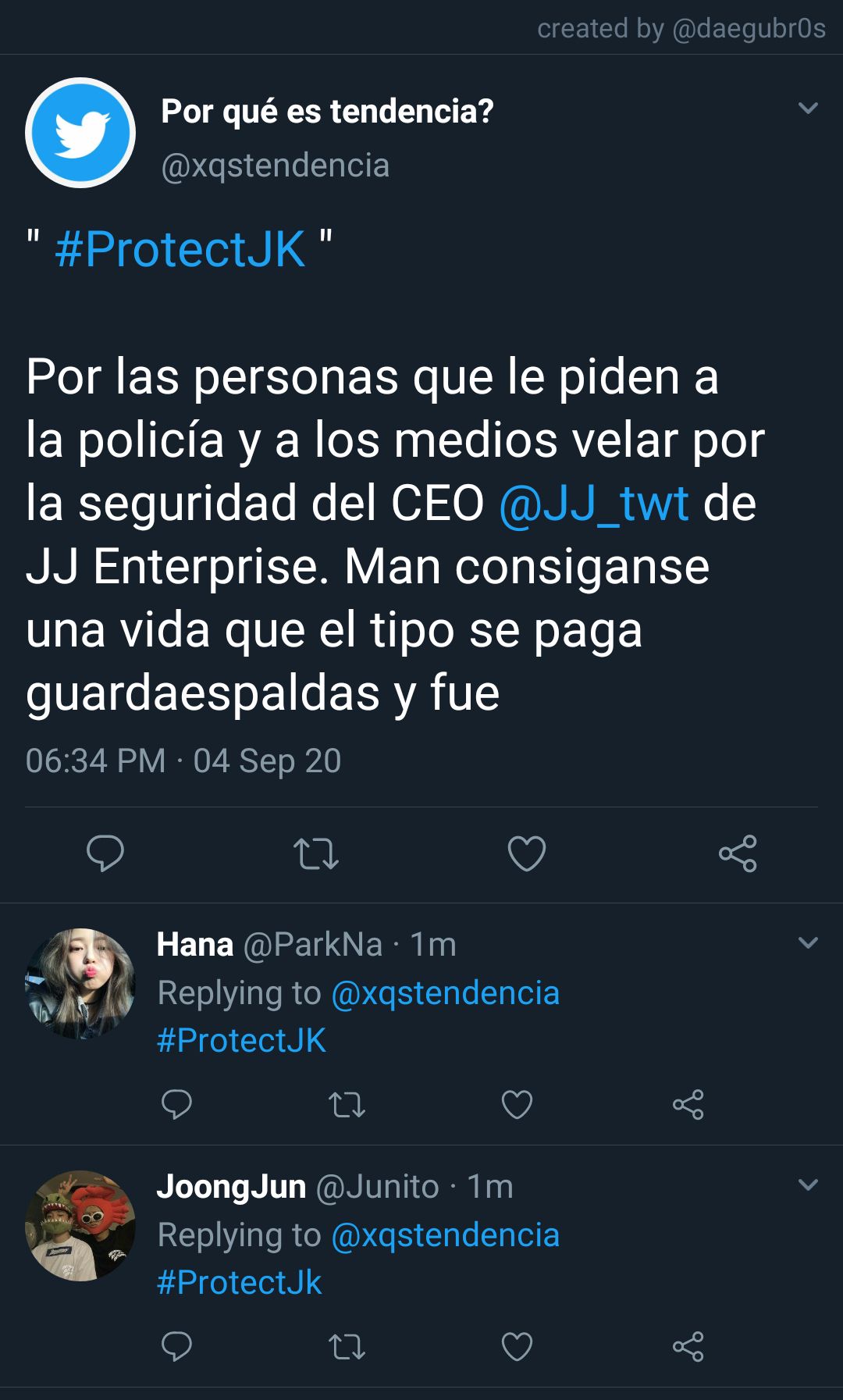
Task: Open the #ProtectJK hashtag in main tweet
Action: (x=180, y=250)
